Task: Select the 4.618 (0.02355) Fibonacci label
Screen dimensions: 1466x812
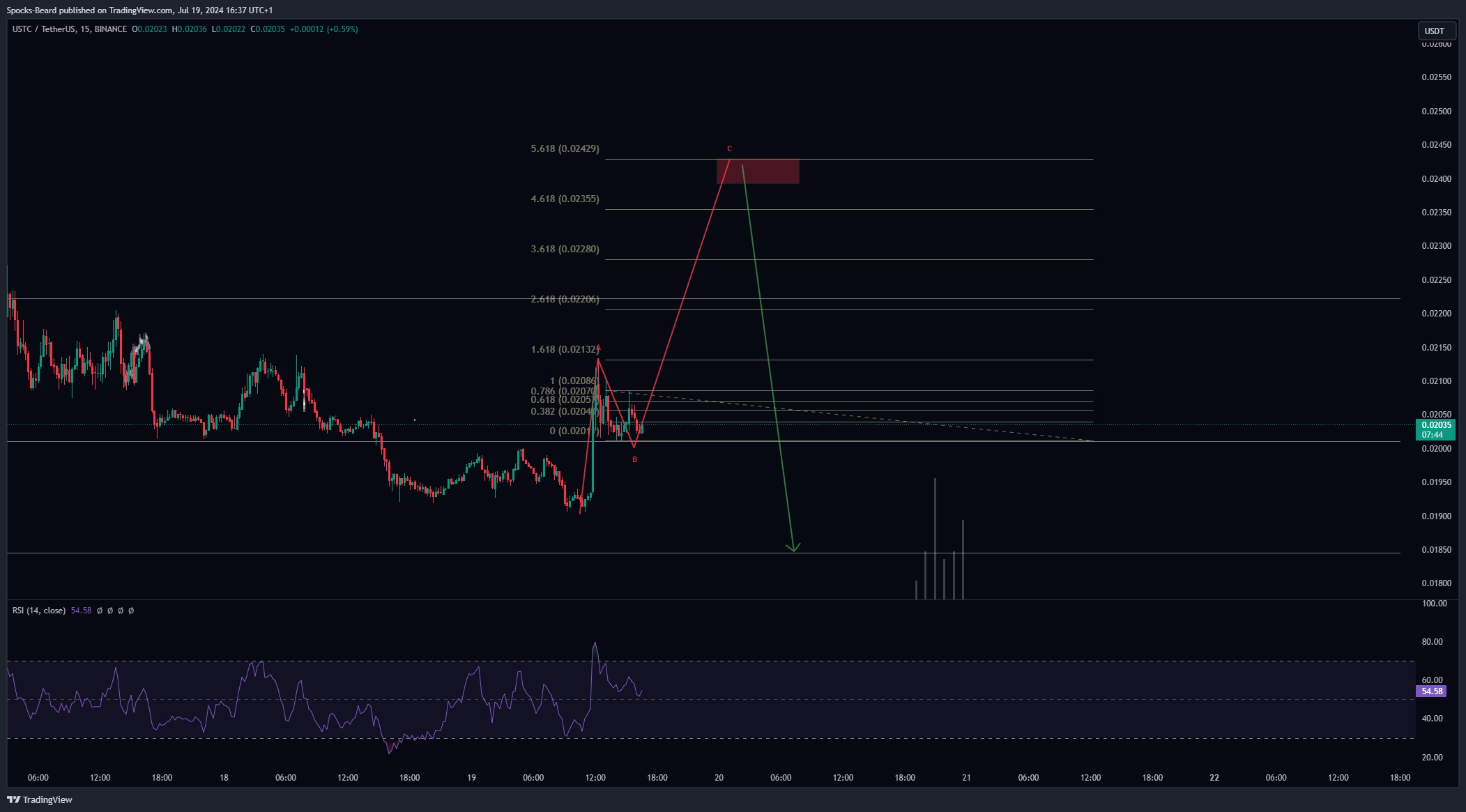Action: (x=565, y=199)
